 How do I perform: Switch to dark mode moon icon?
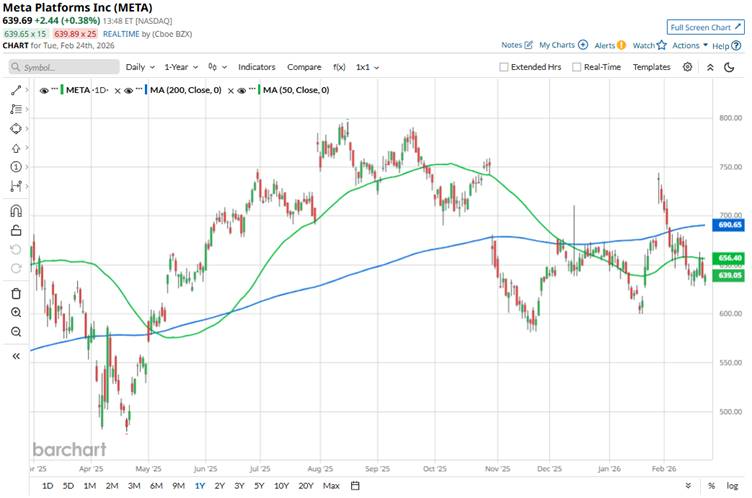coord(710,67)
